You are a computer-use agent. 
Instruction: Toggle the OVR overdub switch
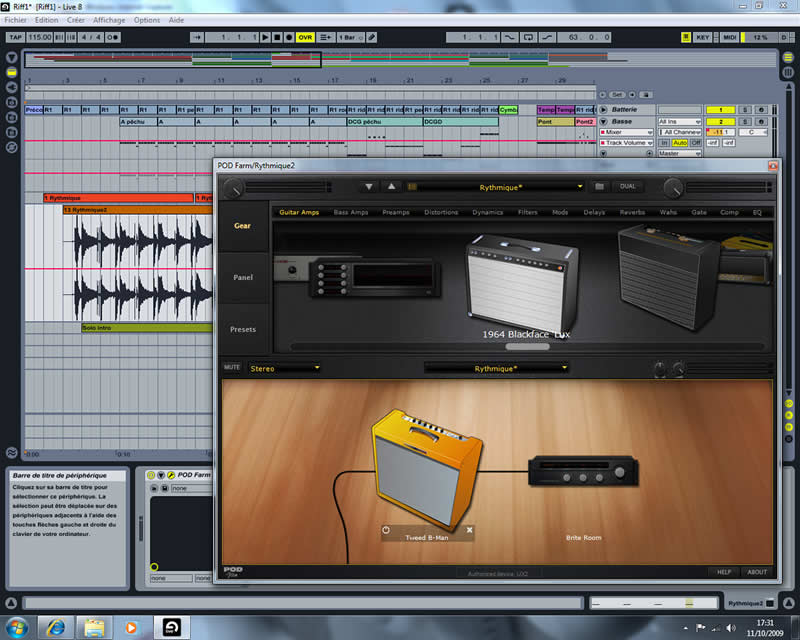pos(305,37)
